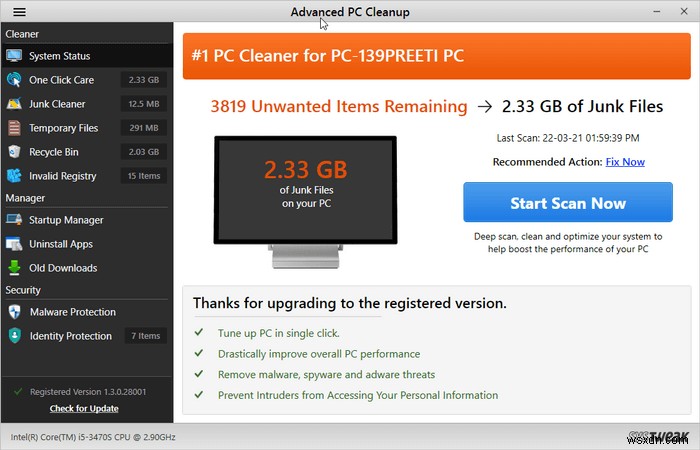Click the Identity Protection shield icon
This screenshot has width=700, height=450.
point(14,336)
